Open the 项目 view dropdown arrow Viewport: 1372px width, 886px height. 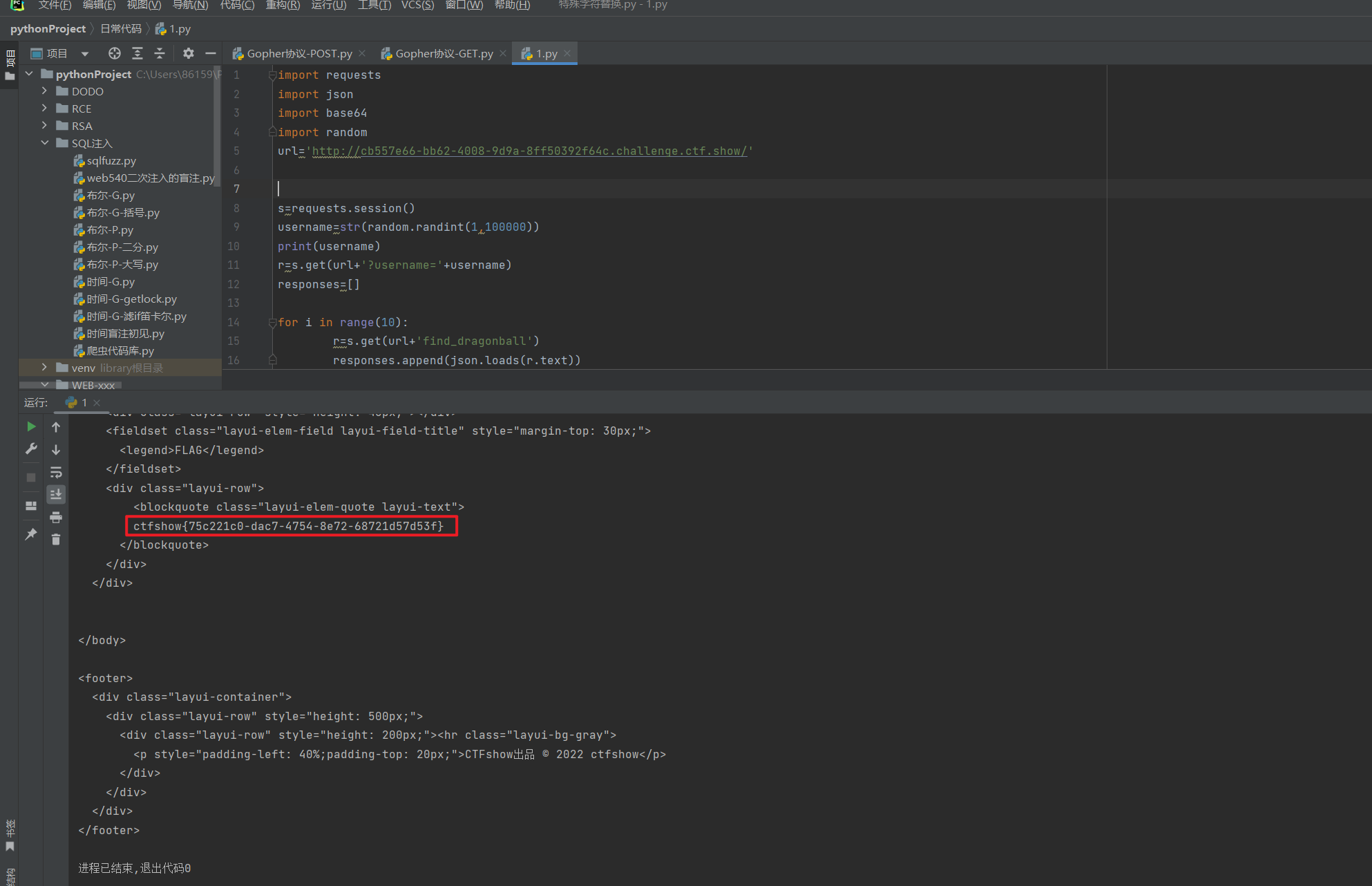(84, 53)
